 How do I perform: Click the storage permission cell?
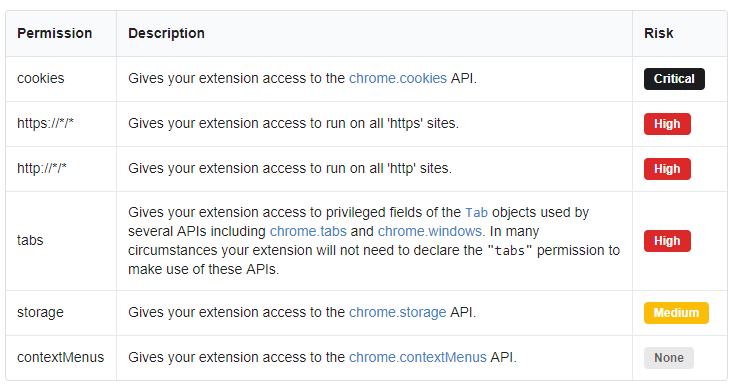coord(61,313)
